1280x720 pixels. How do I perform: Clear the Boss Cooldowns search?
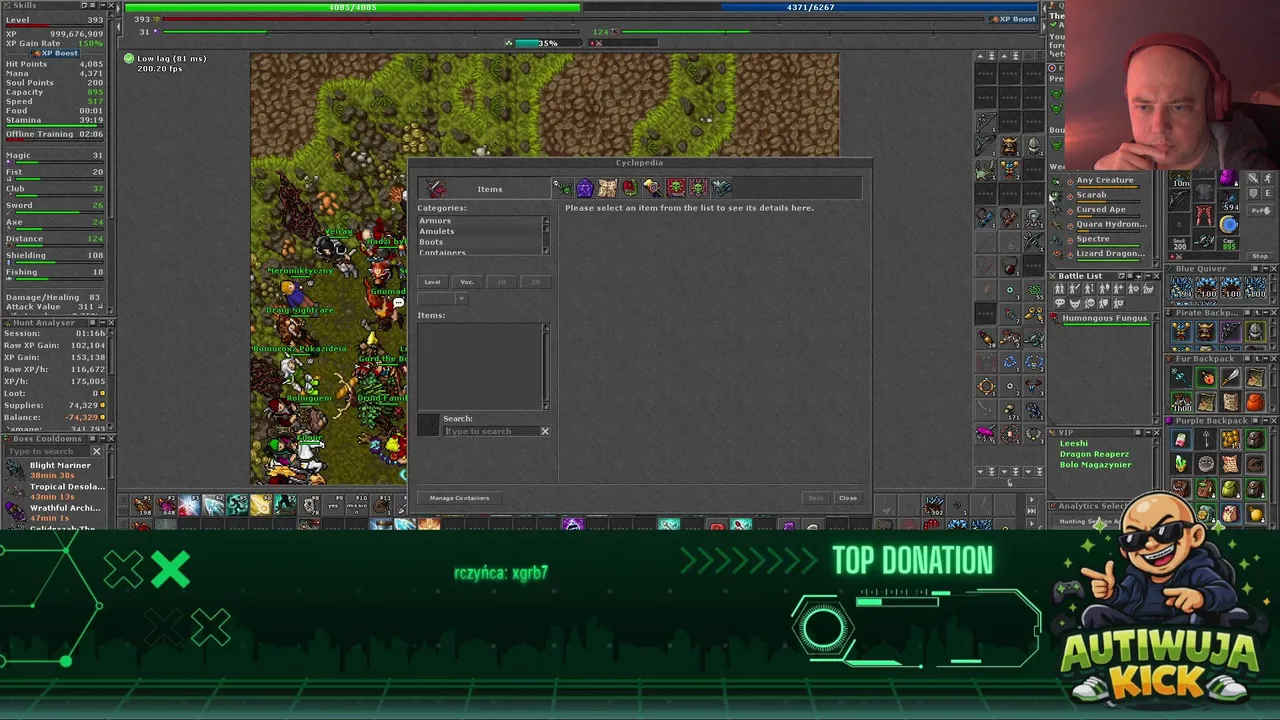pyautogui.click(x=97, y=451)
